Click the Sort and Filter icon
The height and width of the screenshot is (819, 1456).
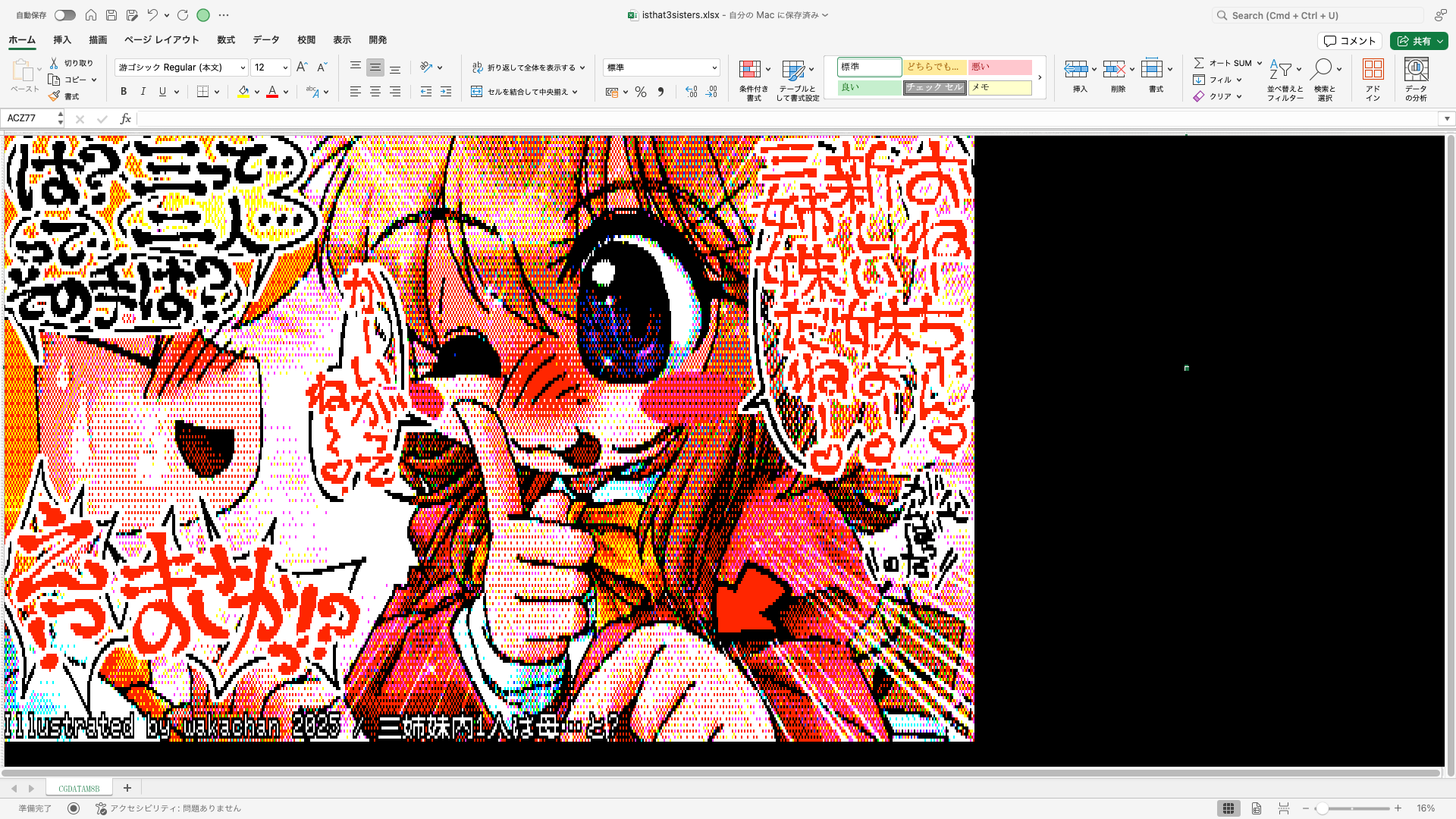click(x=1281, y=69)
